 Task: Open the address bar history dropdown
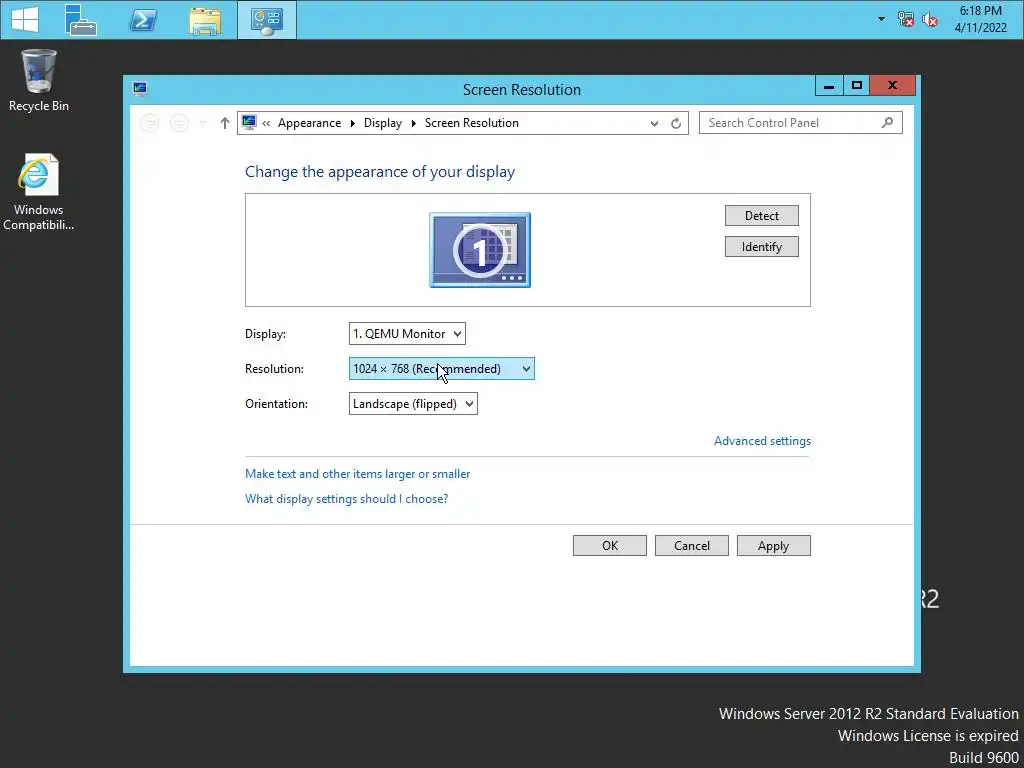654,123
